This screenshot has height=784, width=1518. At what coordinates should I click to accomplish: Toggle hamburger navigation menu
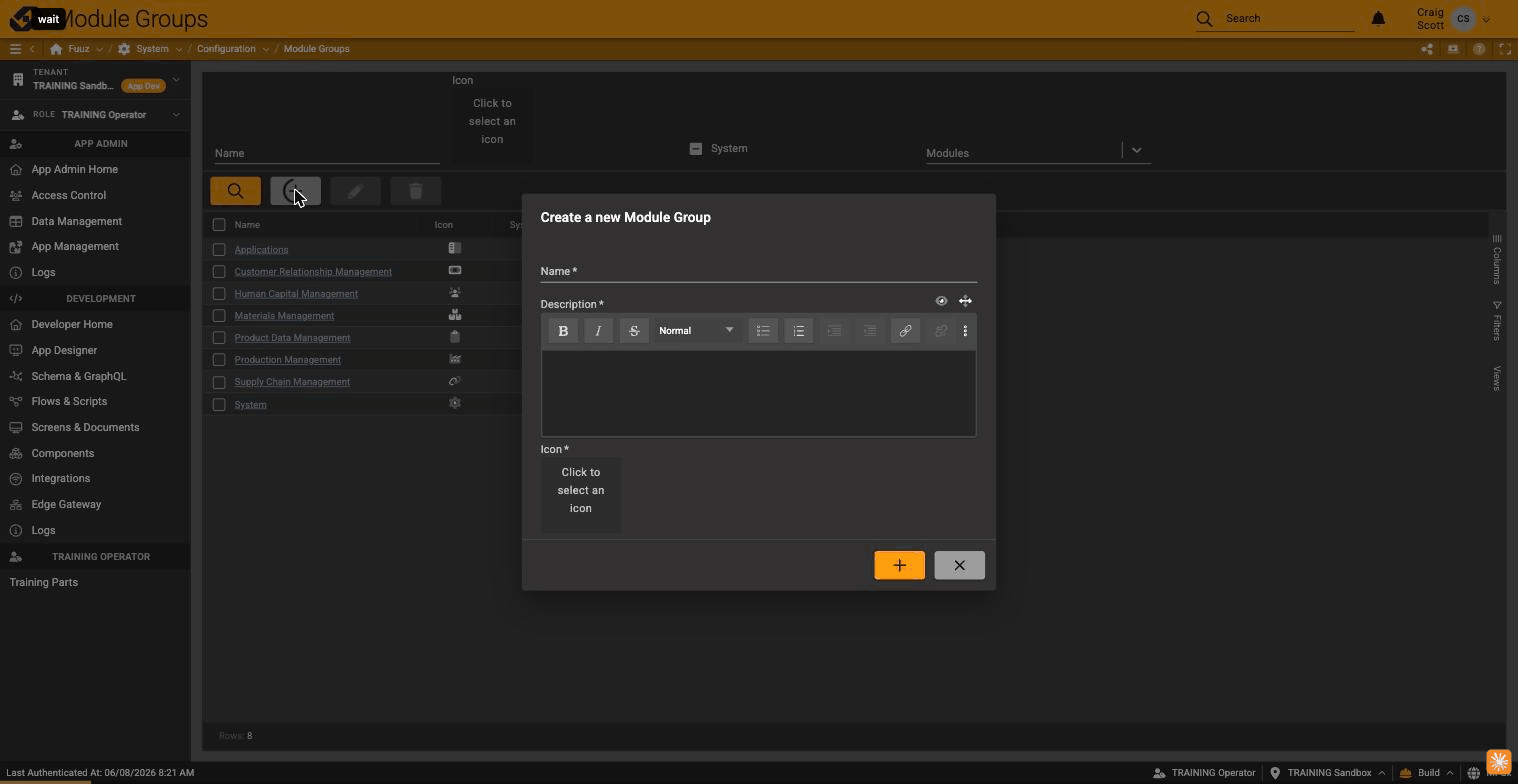tap(15, 49)
